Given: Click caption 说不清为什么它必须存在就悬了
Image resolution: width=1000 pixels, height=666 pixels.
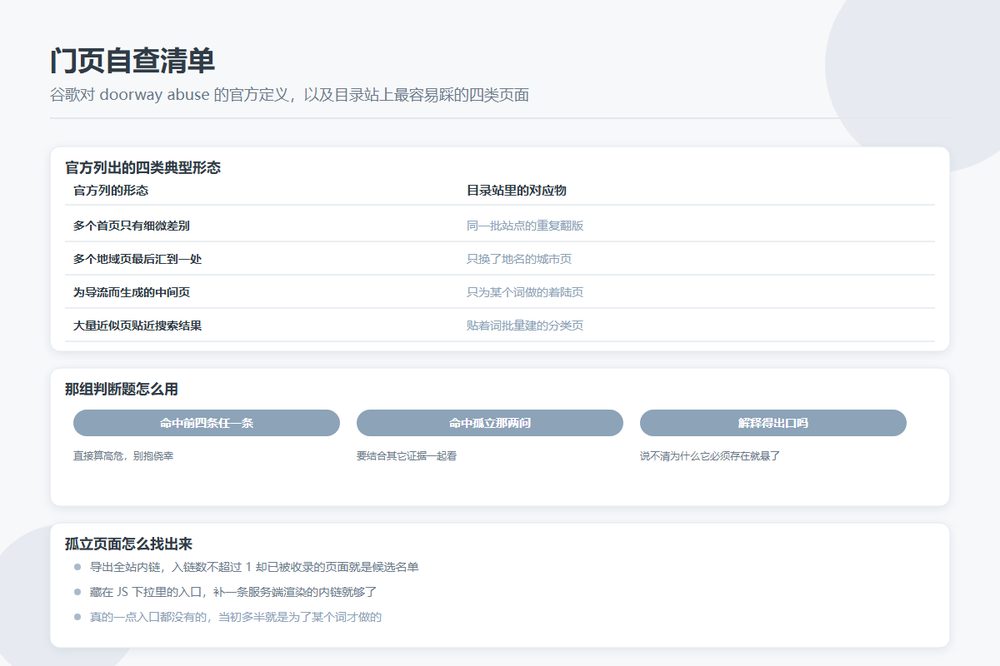Looking at the screenshot, I should coord(710,456).
